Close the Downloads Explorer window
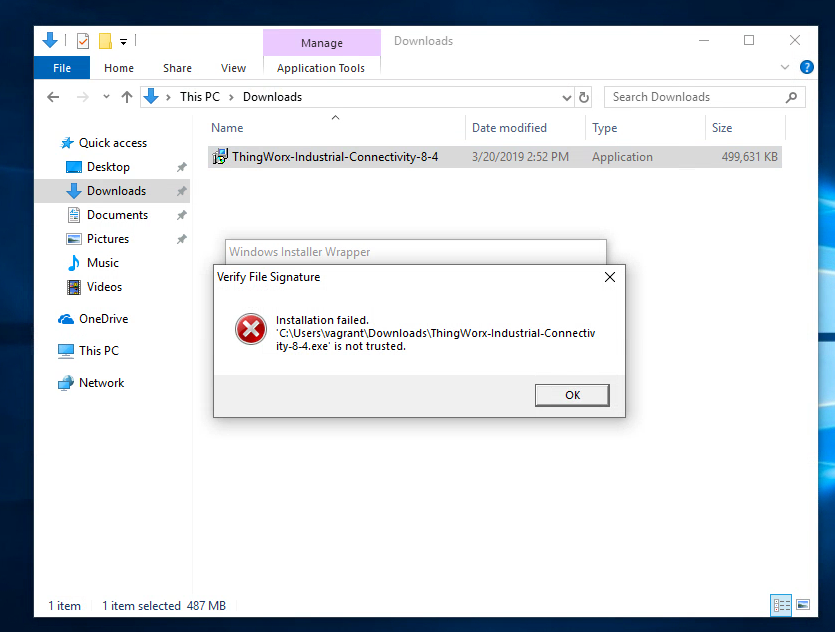The image size is (835, 632). click(x=795, y=40)
